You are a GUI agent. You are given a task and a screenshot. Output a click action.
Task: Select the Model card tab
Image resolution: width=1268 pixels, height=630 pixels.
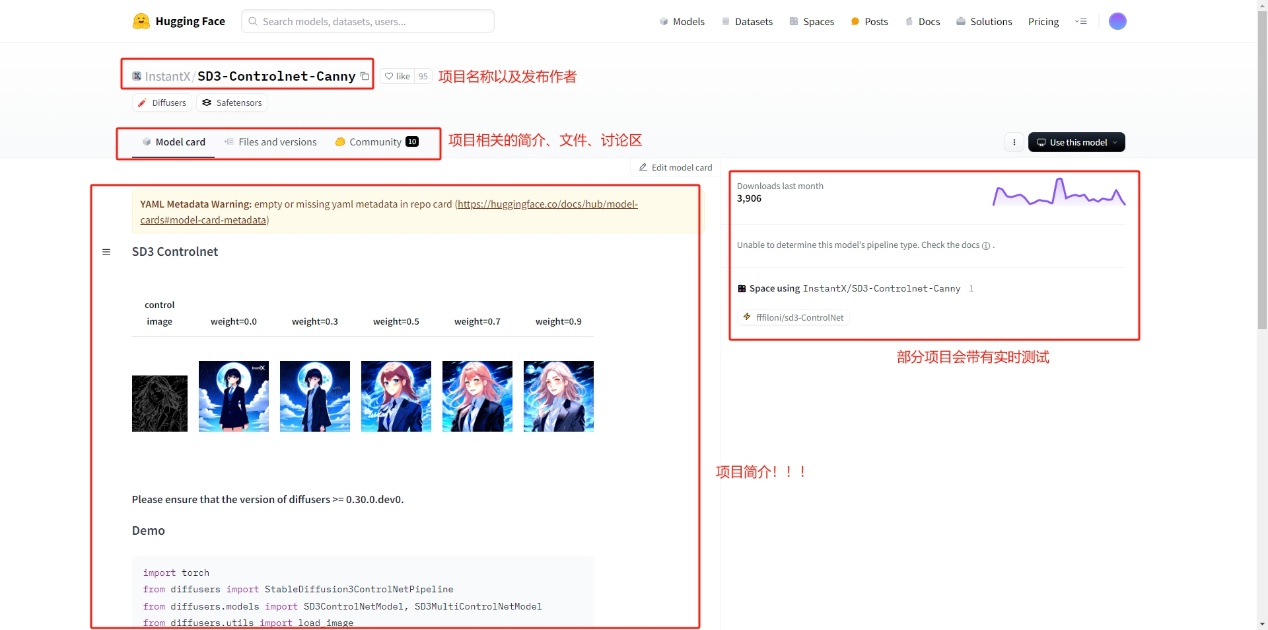(173, 142)
